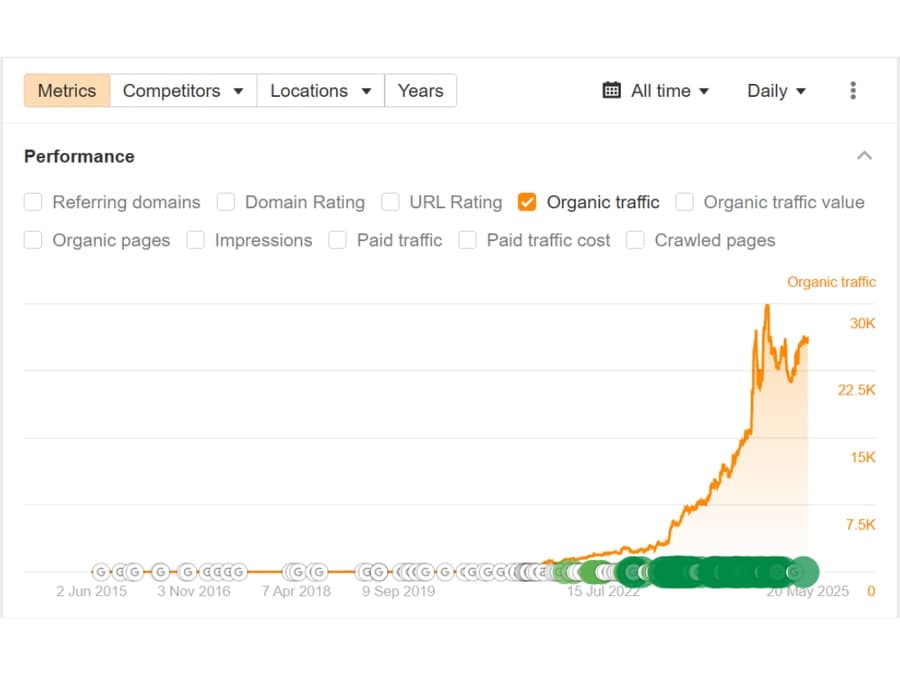Click the 15K axis value
Screen dimensions: 900x675
(x=863, y=457)
